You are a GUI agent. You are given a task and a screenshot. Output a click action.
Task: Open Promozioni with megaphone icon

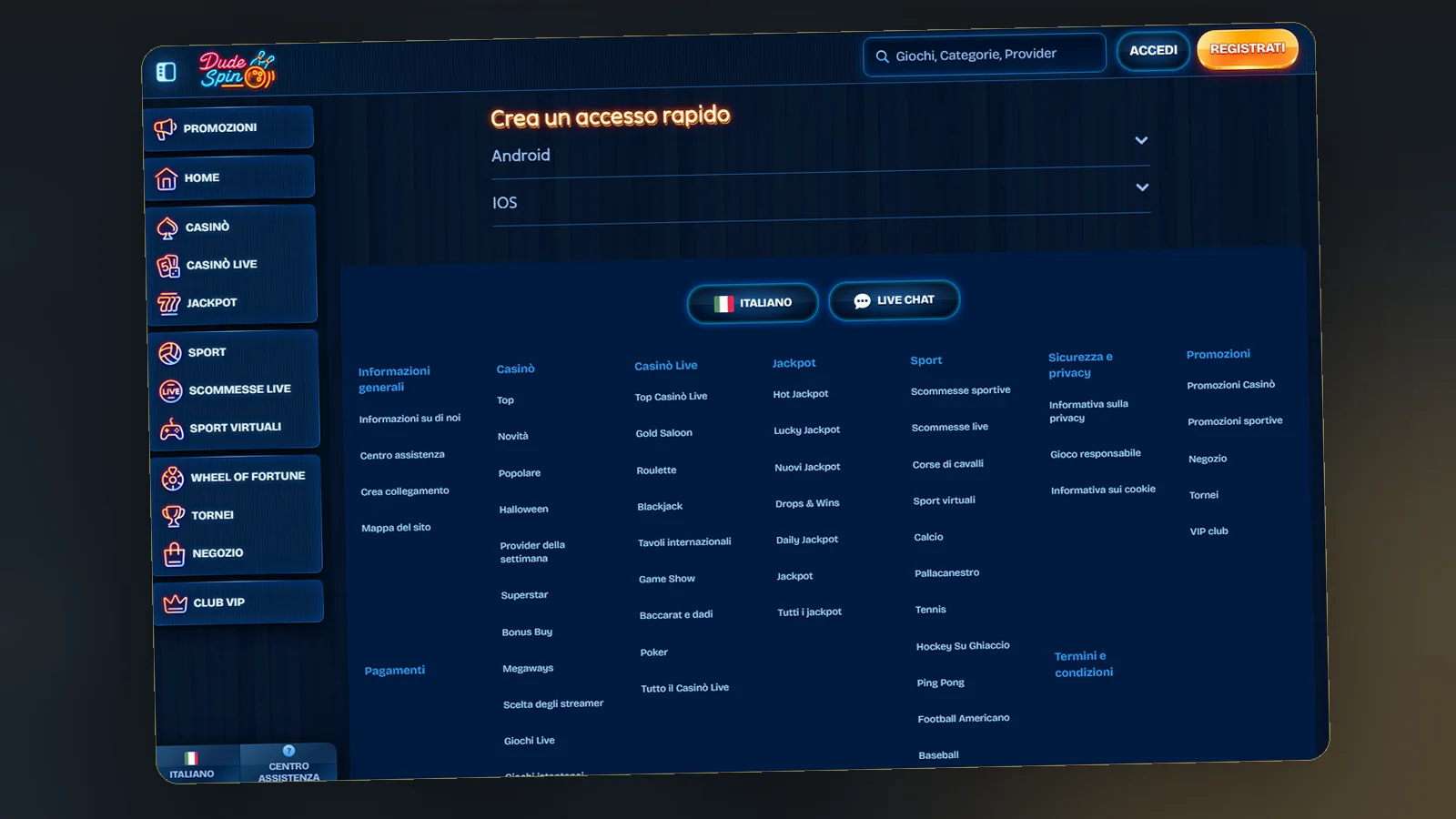pos(165,129)
